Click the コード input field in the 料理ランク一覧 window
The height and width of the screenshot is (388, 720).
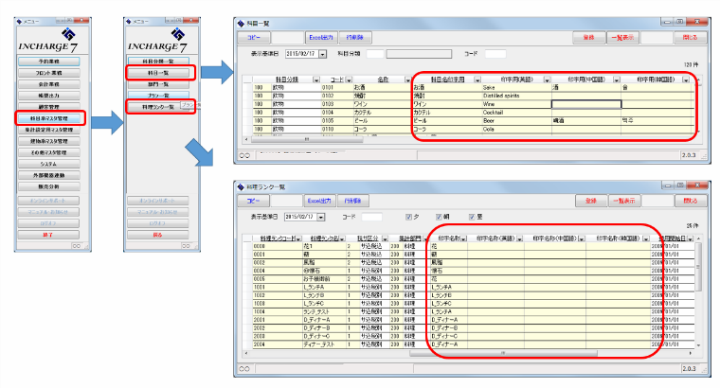pos(371,217)
